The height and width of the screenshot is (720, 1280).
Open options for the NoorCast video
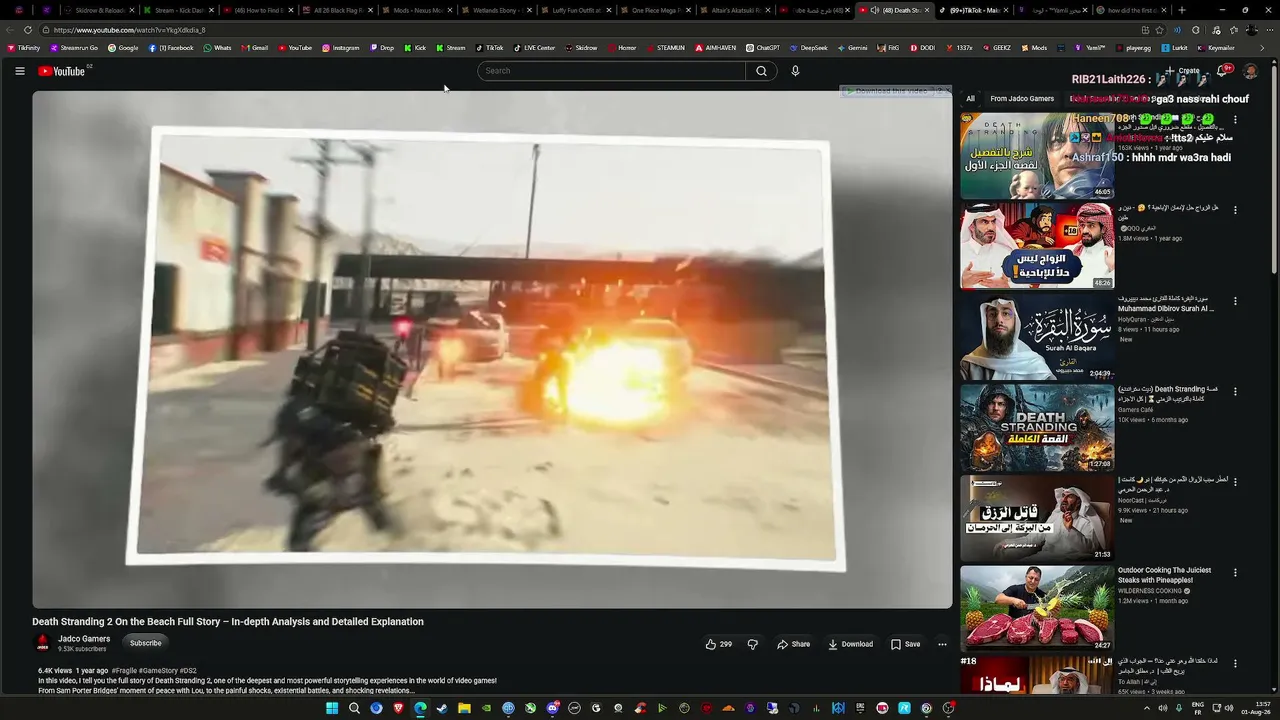tap(1235, 482)
